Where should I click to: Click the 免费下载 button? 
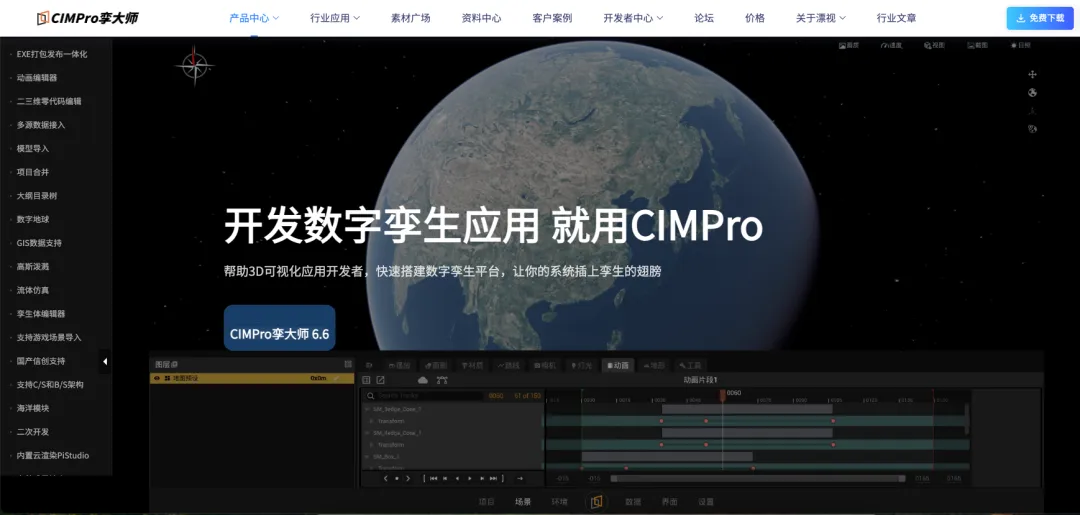(x=1040, y=18)
